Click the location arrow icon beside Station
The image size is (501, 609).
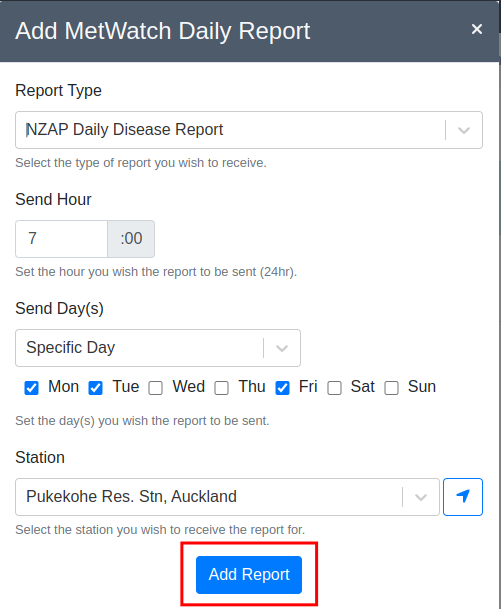click(463, 497)
